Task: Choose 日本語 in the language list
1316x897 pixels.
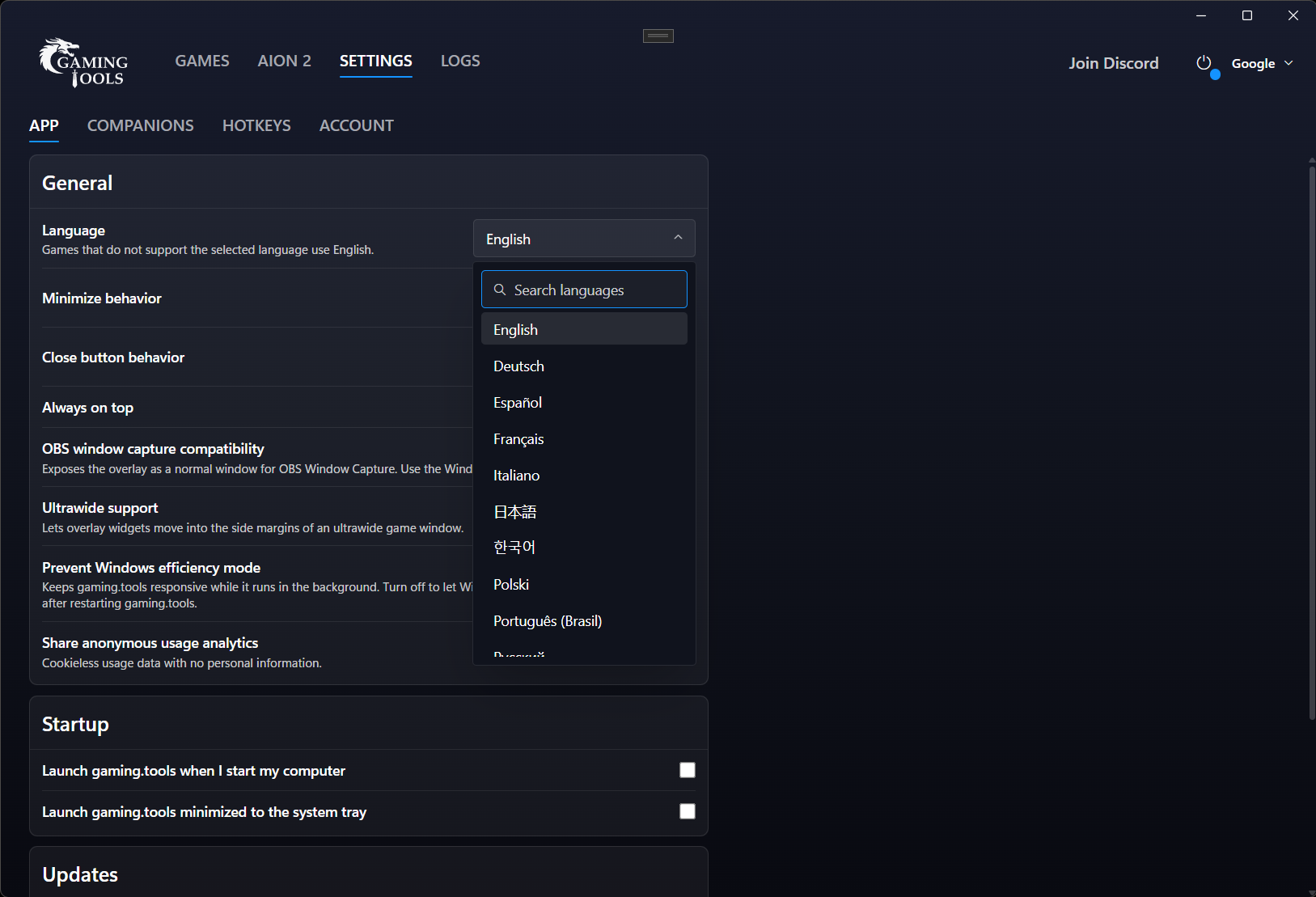Action: [x=584, y=511]
